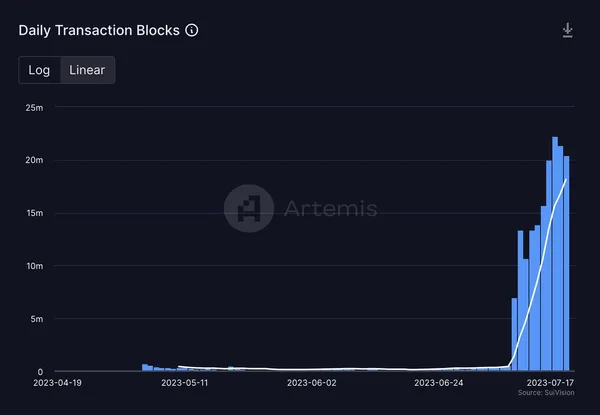
Task: Click the Daily Transaction Blocks title
Action: click(99, 30)
